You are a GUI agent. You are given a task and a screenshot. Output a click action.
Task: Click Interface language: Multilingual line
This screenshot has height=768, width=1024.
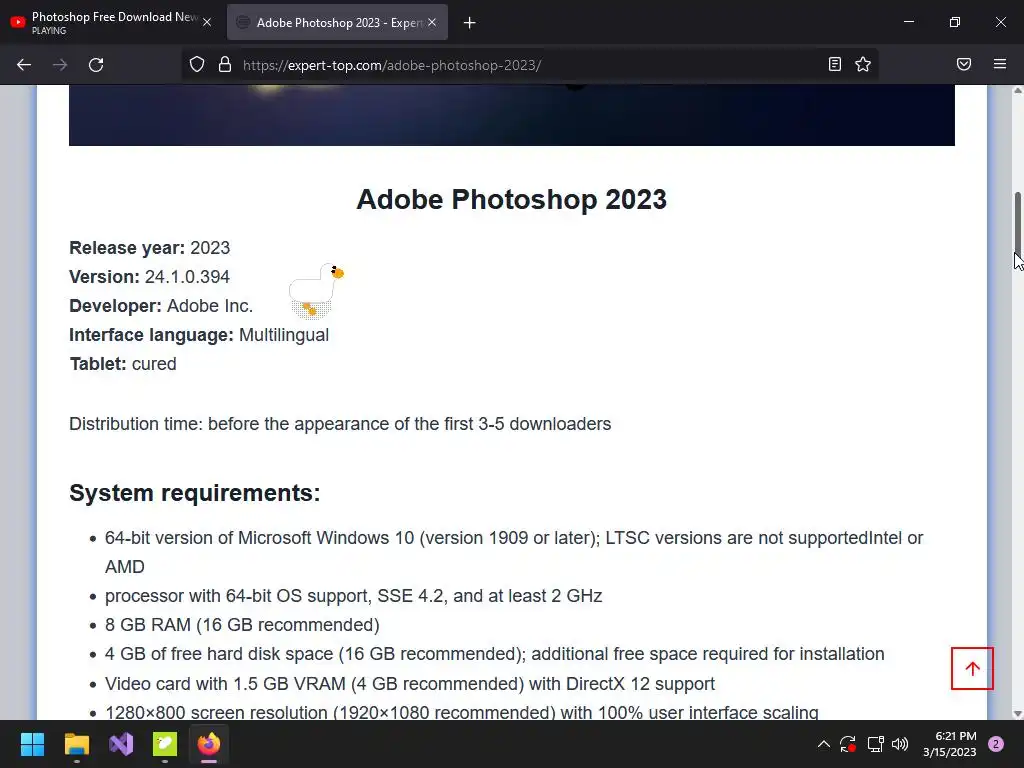pos(199,335)
